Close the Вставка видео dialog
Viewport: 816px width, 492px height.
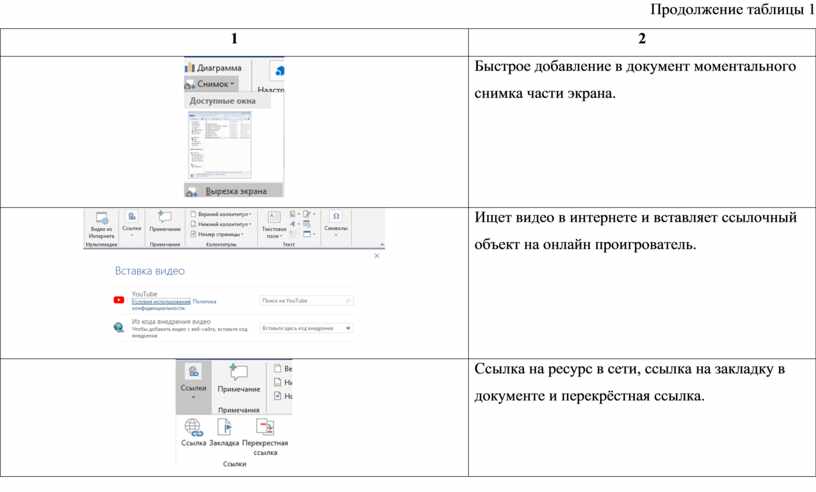pyautogui.click(x=376, y=256)
